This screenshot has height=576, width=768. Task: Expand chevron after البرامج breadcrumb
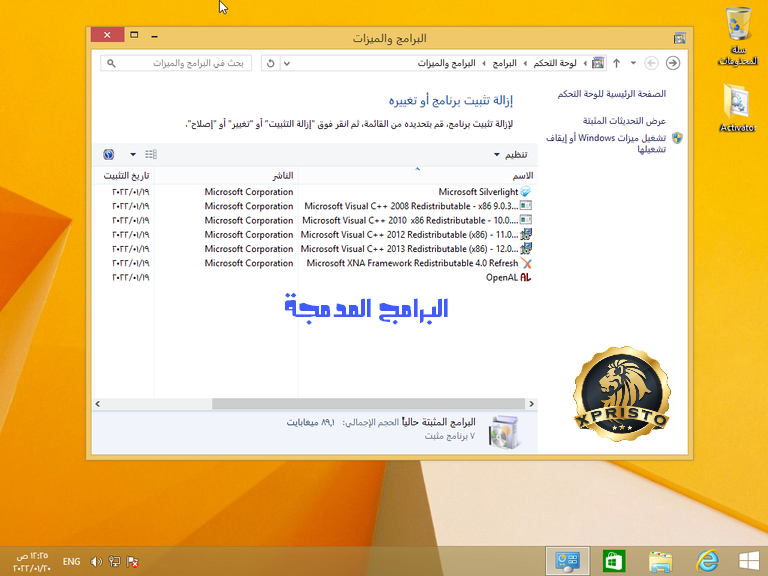[484, 63]
